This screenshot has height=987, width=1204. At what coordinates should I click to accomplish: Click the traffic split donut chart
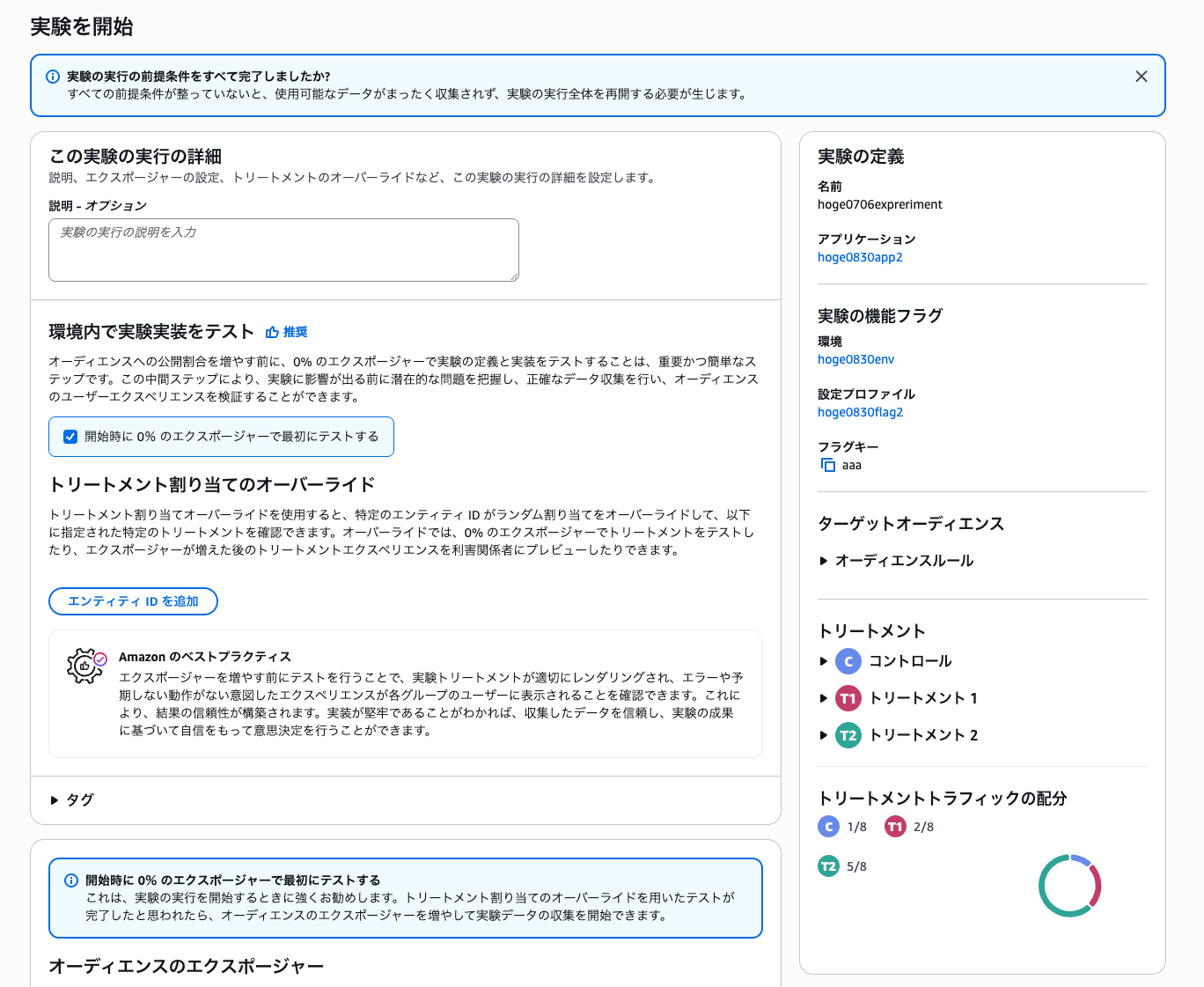coord(1069,886)
